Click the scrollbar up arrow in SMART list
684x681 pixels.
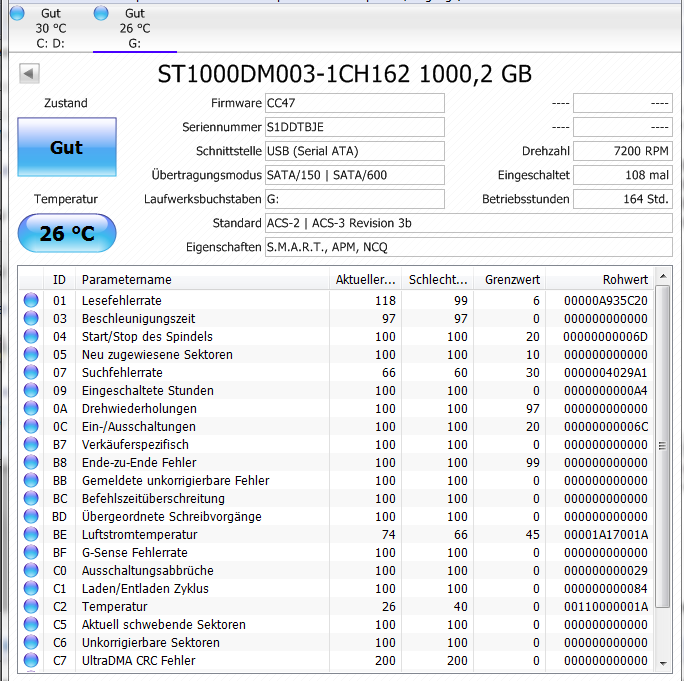coord(663,276)
